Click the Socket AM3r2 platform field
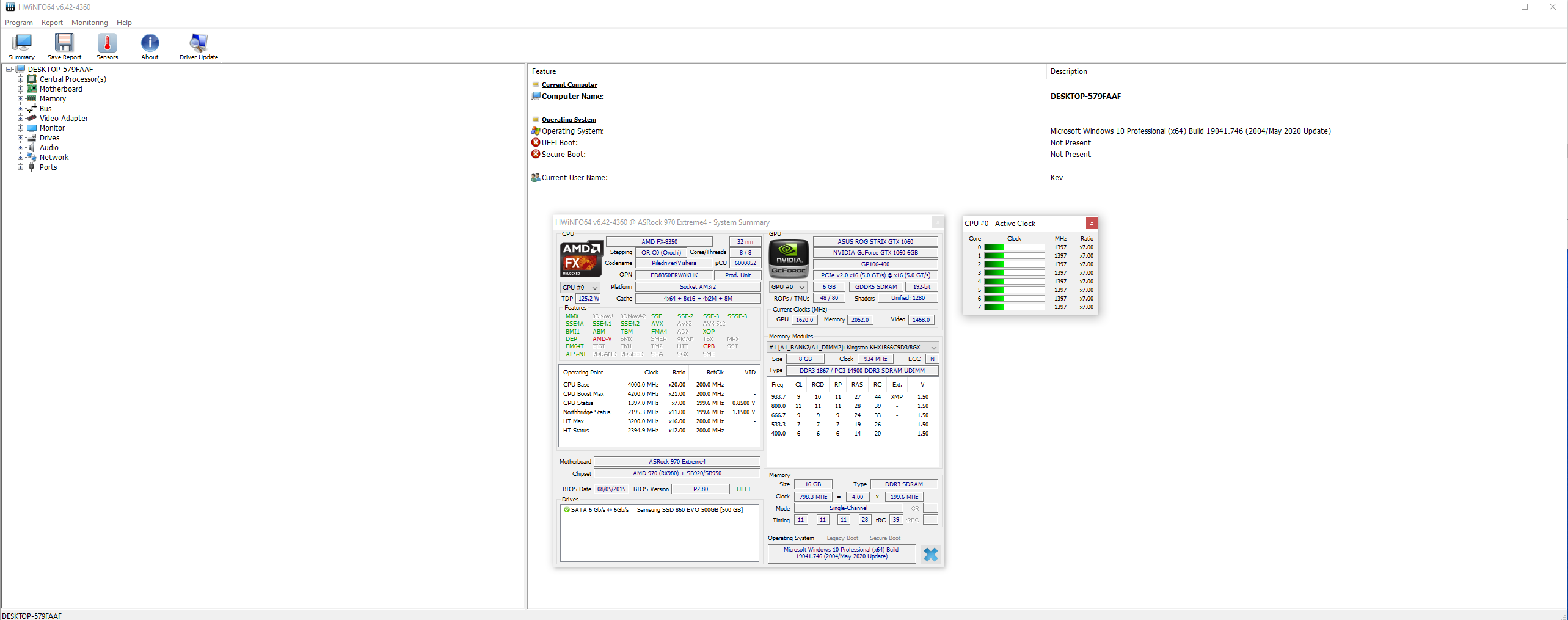 [698, 287]
